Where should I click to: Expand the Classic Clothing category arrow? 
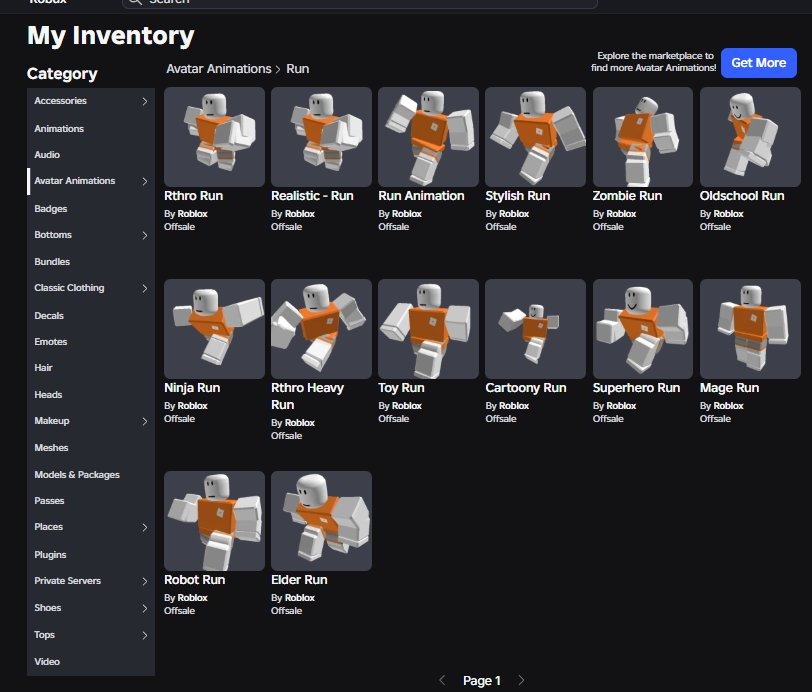pyautogui.click(x=144, y=289)
